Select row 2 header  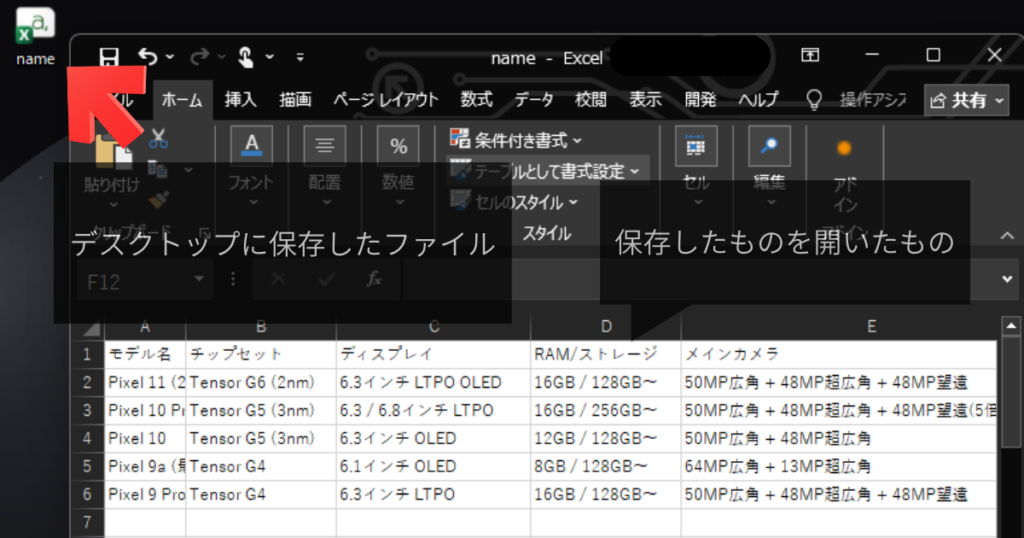87,383
